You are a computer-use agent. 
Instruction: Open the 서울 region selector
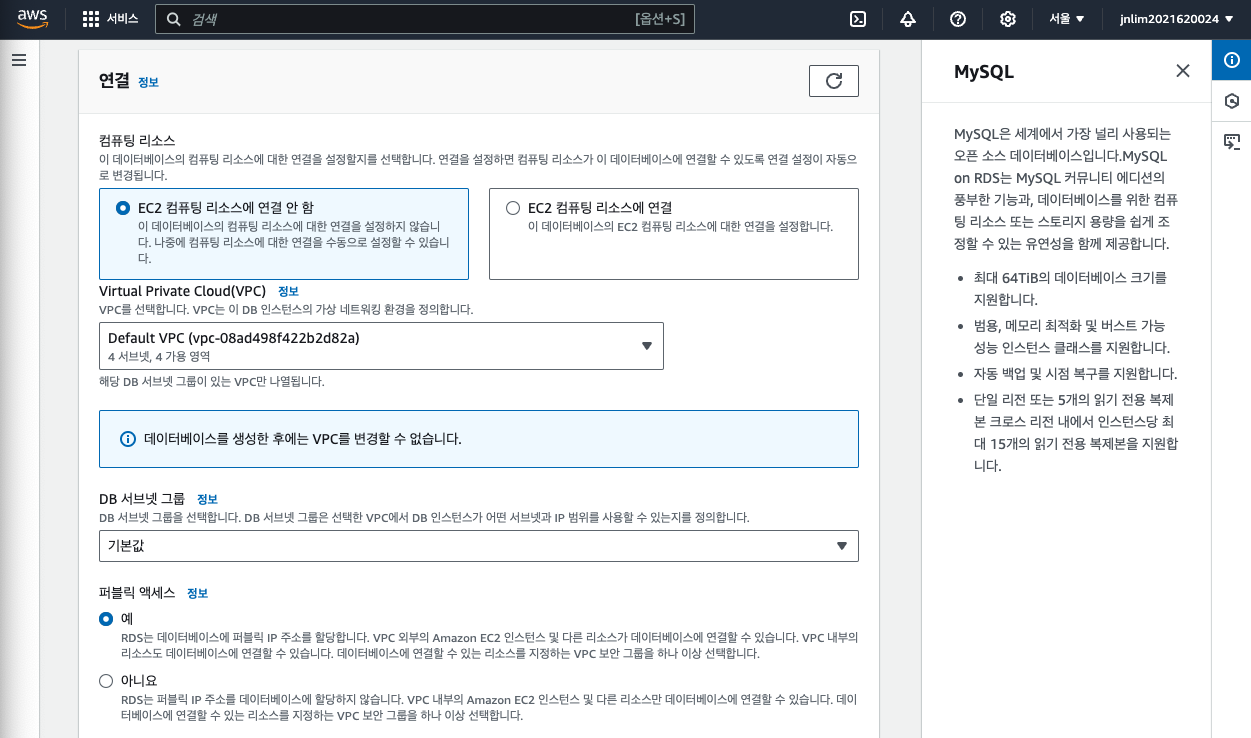[1067, 19]
